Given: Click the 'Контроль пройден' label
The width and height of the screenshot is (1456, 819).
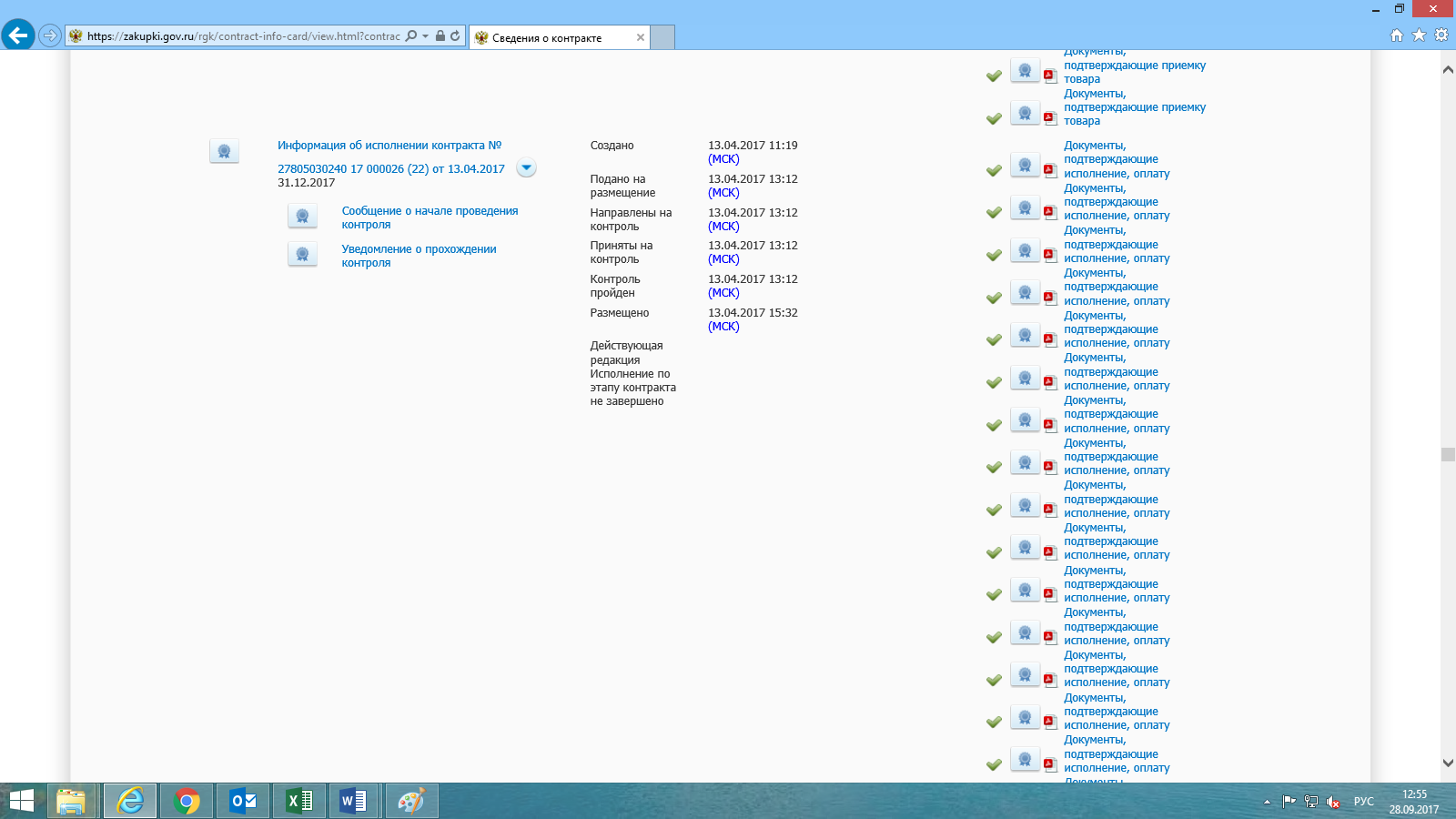Looking at the screenshot, I should tap(615, 286).
